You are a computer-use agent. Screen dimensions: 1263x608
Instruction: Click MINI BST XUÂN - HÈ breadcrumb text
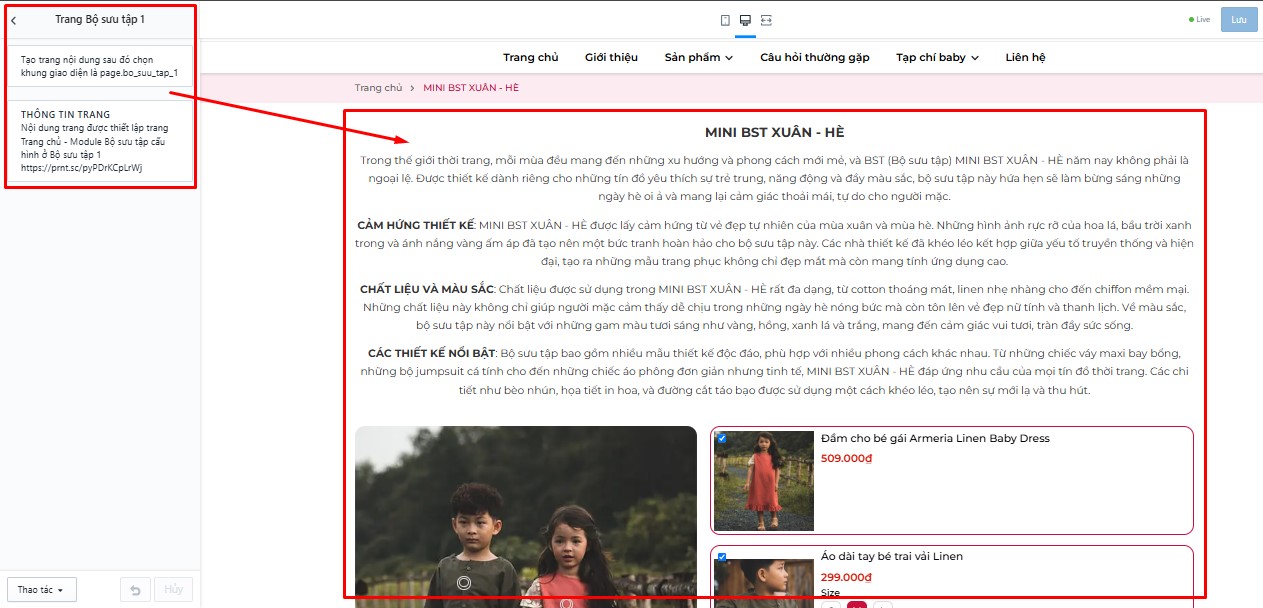coord(471,88)
